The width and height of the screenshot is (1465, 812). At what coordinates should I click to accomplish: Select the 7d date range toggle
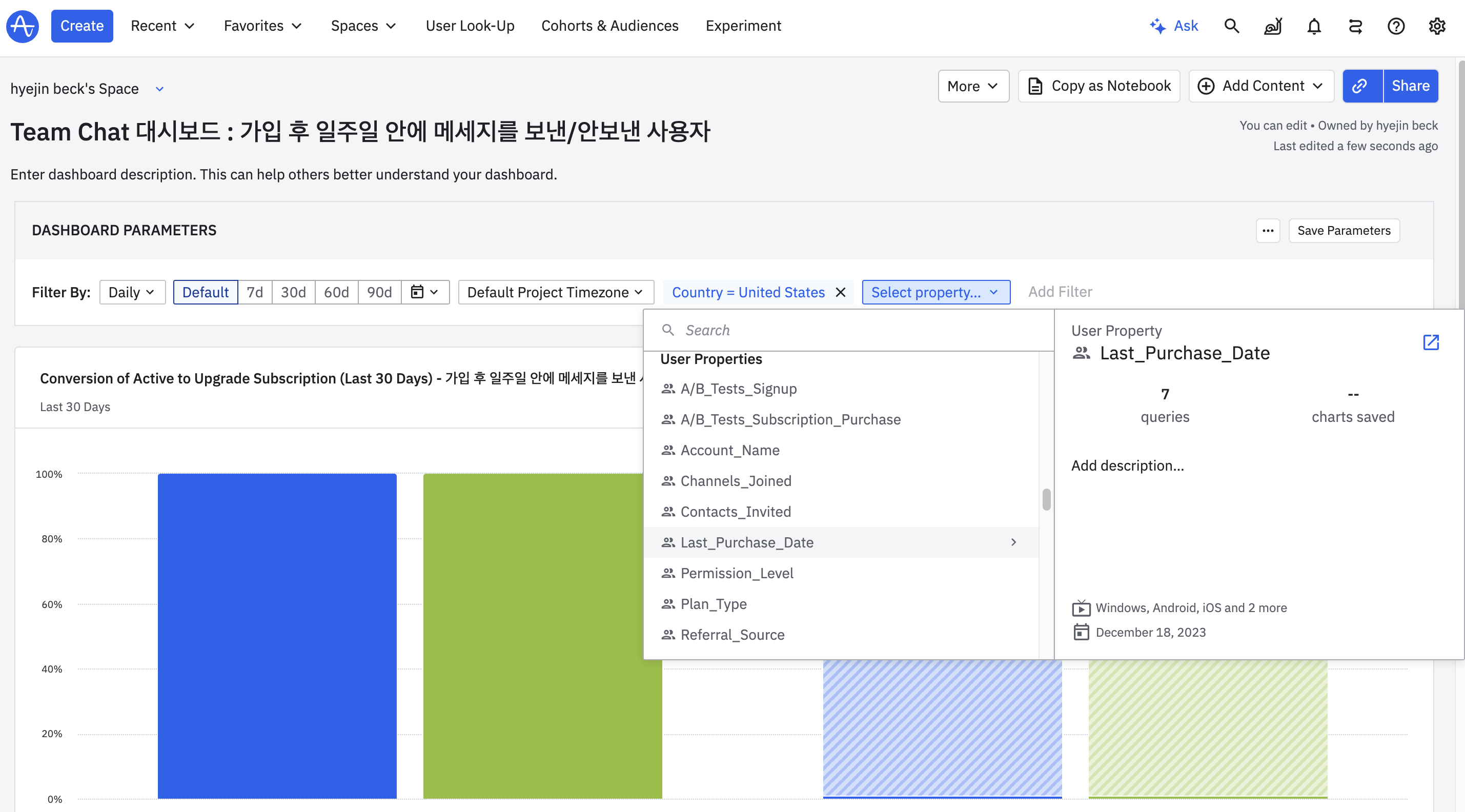(x=254, y=292)
